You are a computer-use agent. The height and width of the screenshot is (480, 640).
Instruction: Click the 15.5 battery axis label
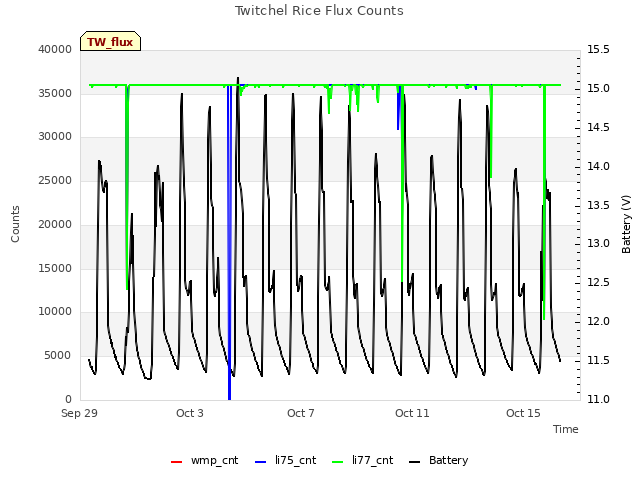[598, 49]
